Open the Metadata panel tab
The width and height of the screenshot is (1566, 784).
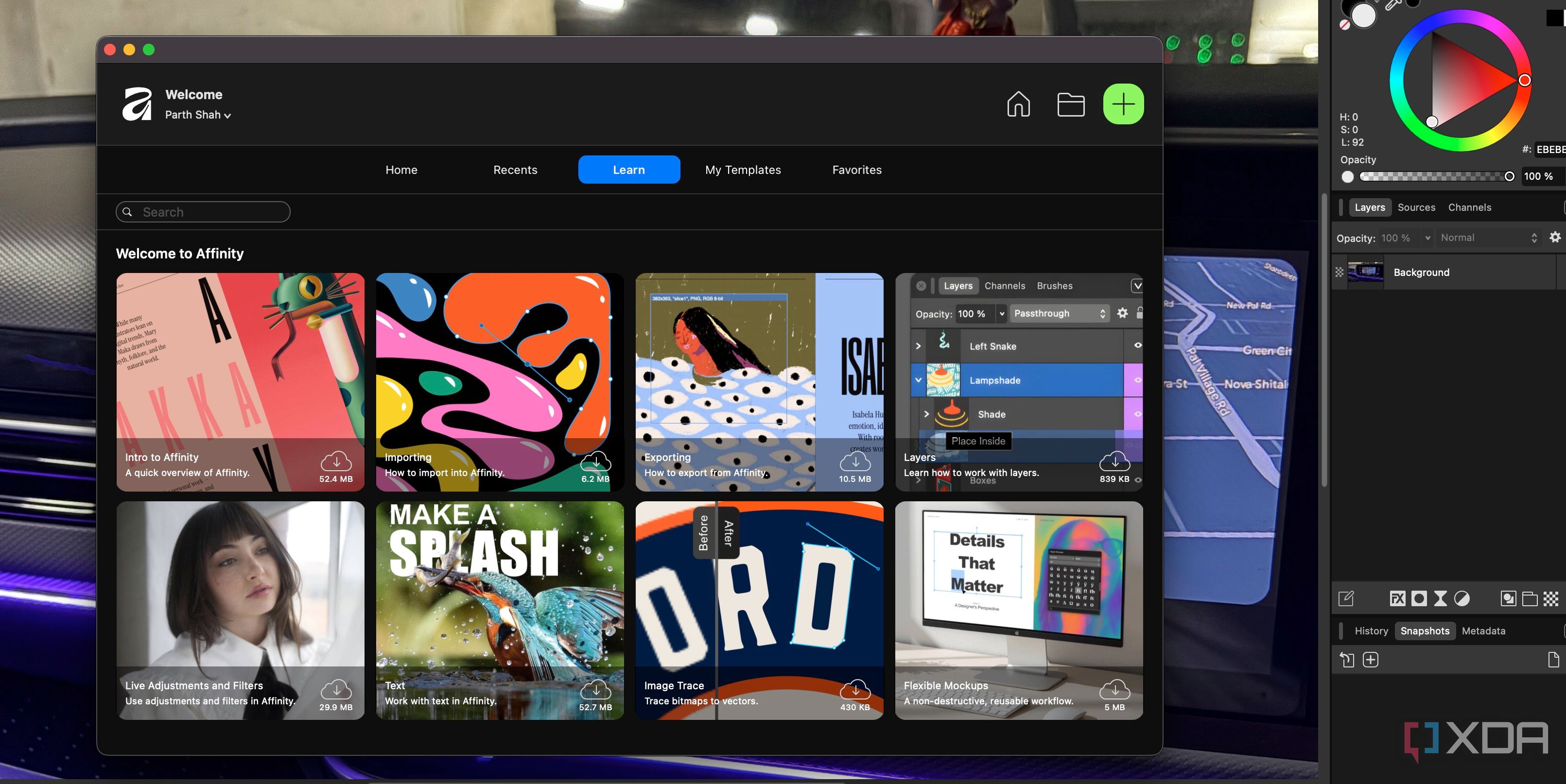click(1483, 631)
